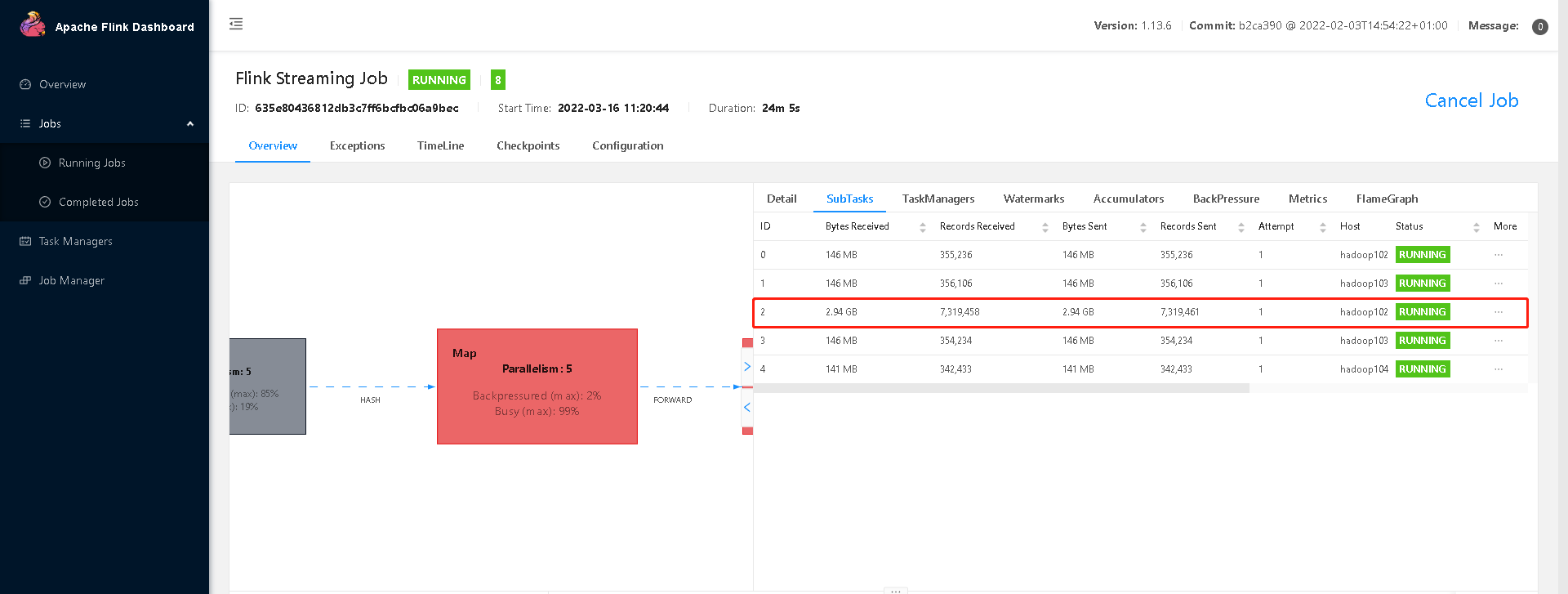Open the More menu for subtask 4
Viewport: 1568px width, 594px height.
point(1499,369)
